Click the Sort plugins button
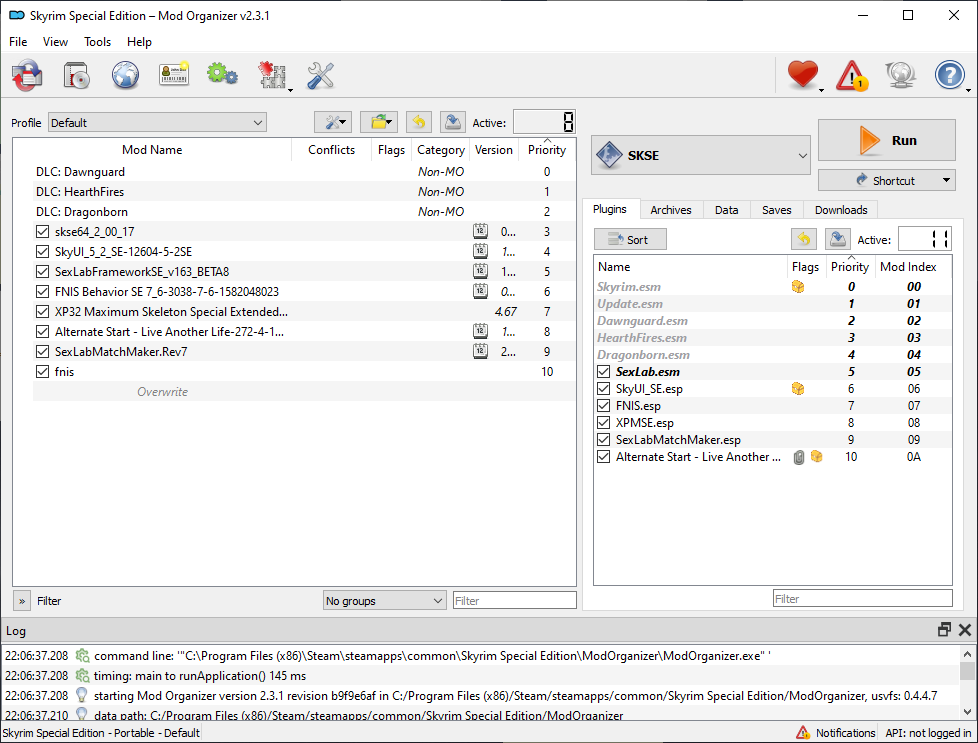This screenshot has width=978, height=743. (x=630, y=240)
